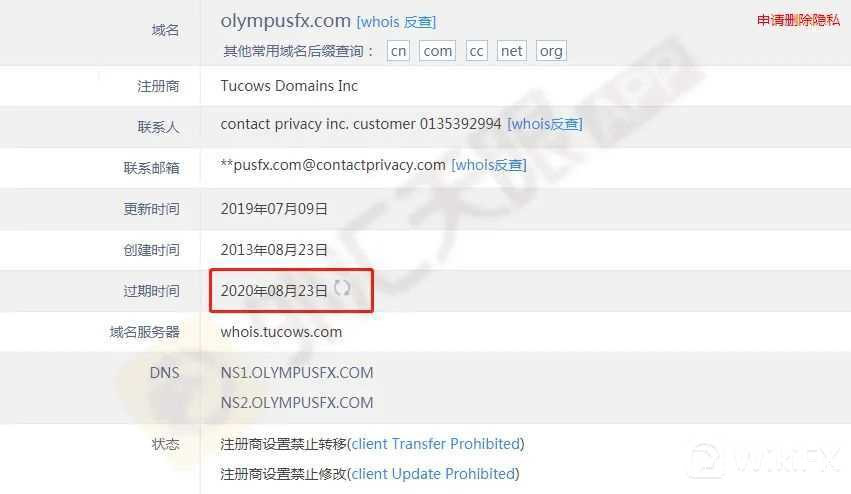Click 申请删除隐私 red link
851x494 pixels.
pyautogui.click(x=798, y=20)
